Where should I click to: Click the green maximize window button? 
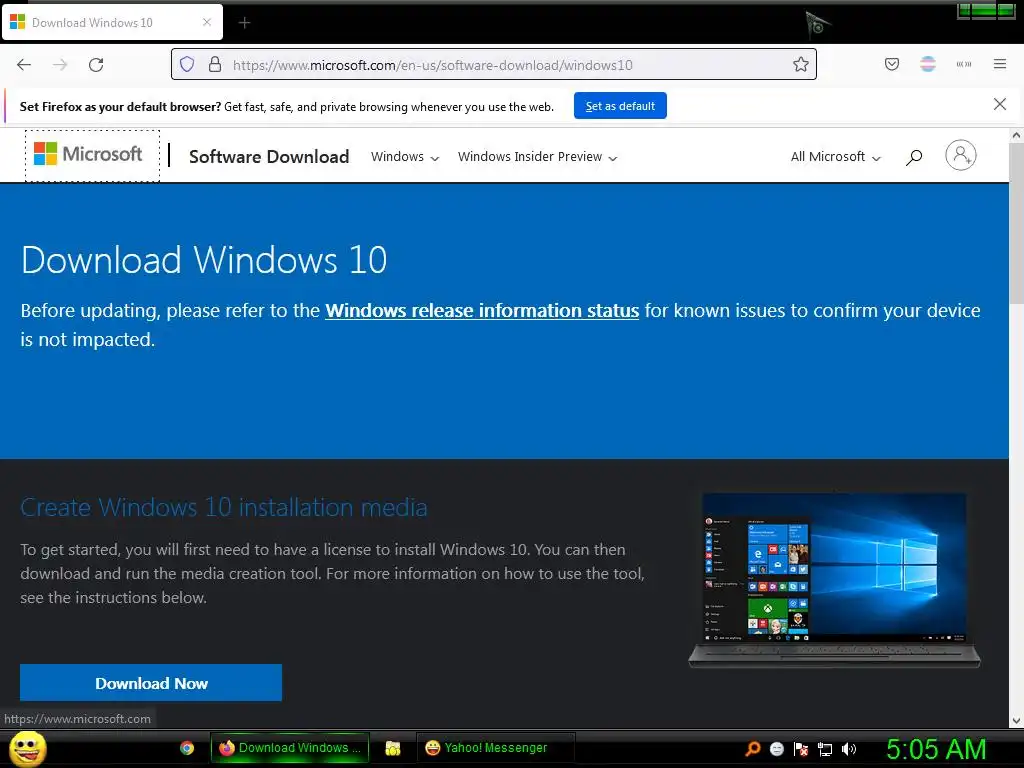coord(985,10)
